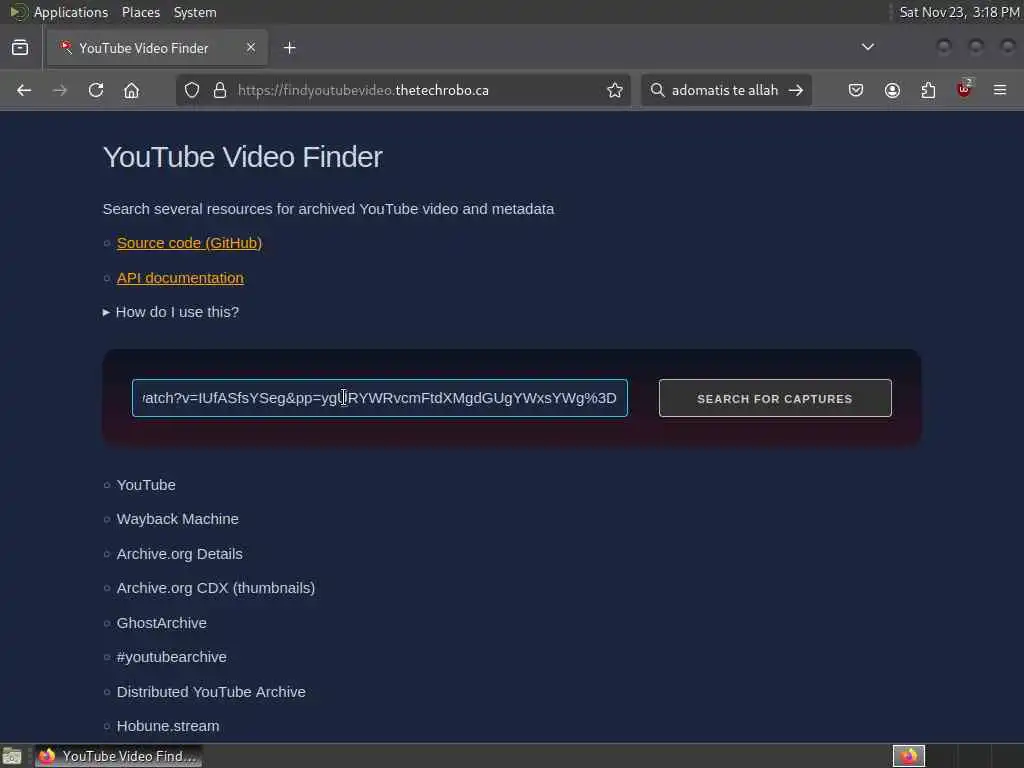Open the Firefox hamburger menu

(x=1000, y=90)
